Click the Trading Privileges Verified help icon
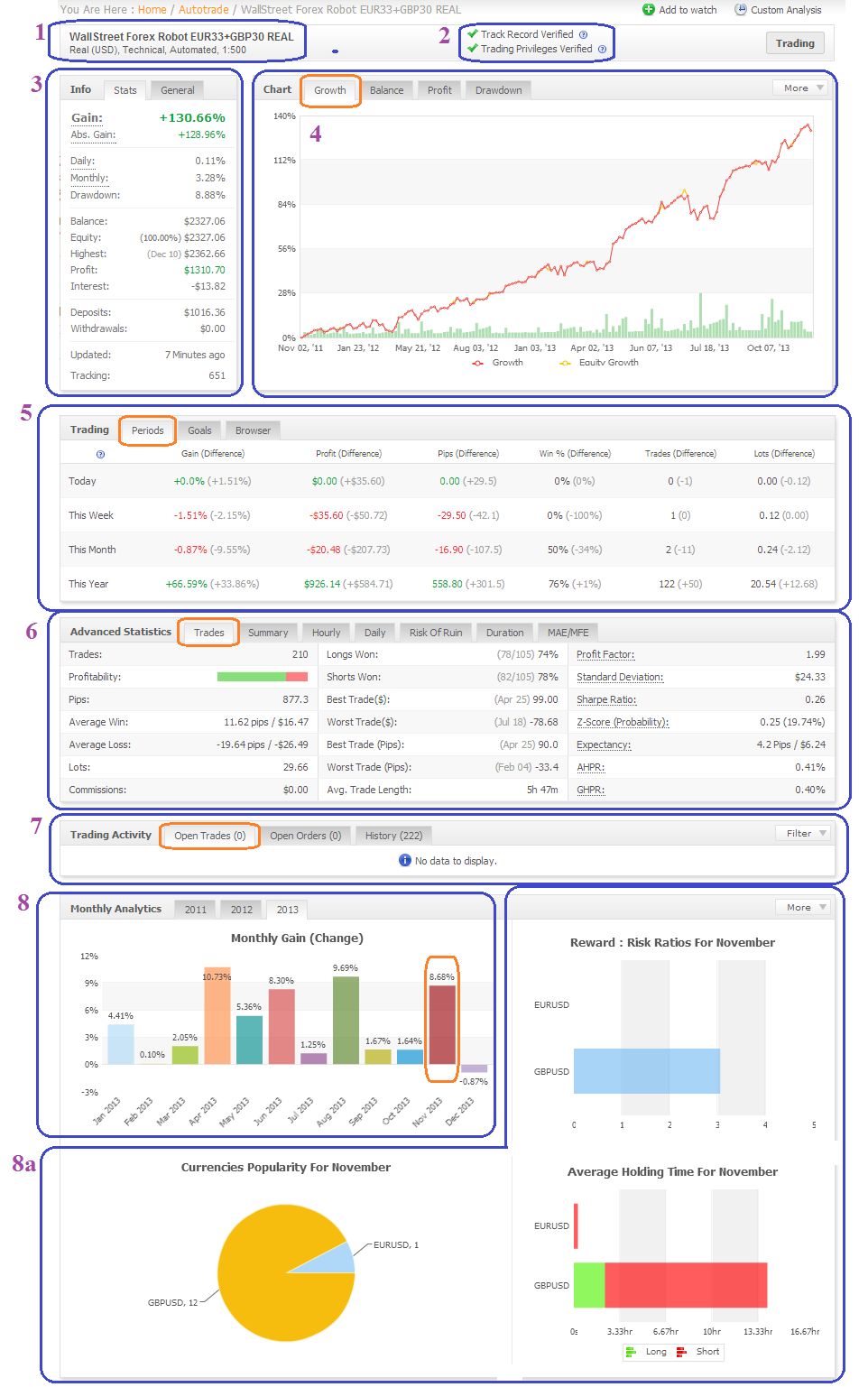The image size is (868, 1387). pyautogui.click(x=602, y=49)
